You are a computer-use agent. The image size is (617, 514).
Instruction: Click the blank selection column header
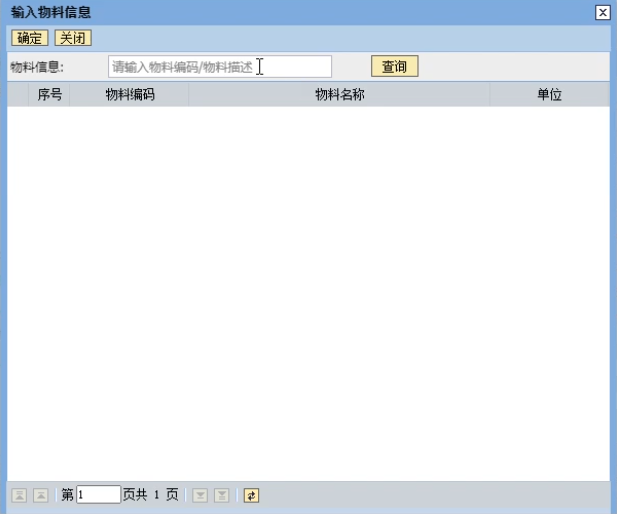click(18, 95)
